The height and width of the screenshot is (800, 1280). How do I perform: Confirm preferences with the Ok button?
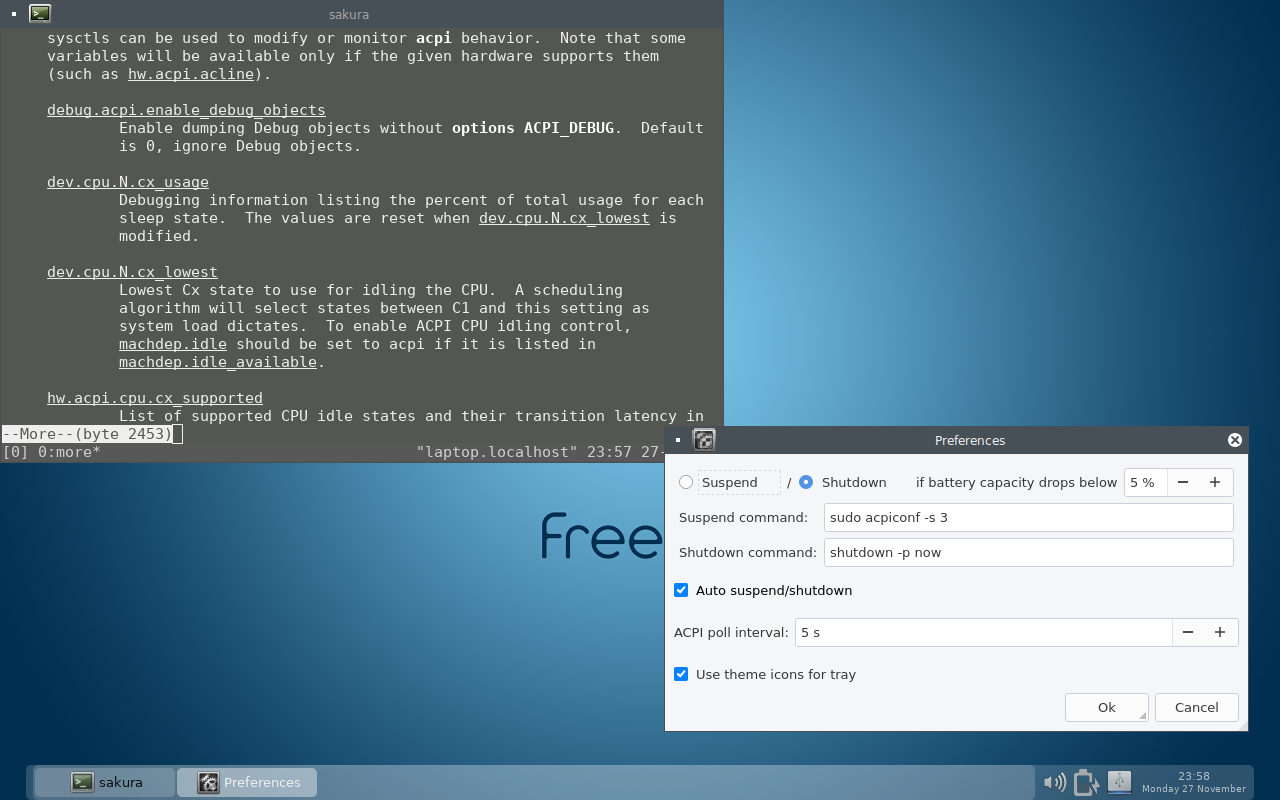pyautogui.click(x=1107, y=707)
